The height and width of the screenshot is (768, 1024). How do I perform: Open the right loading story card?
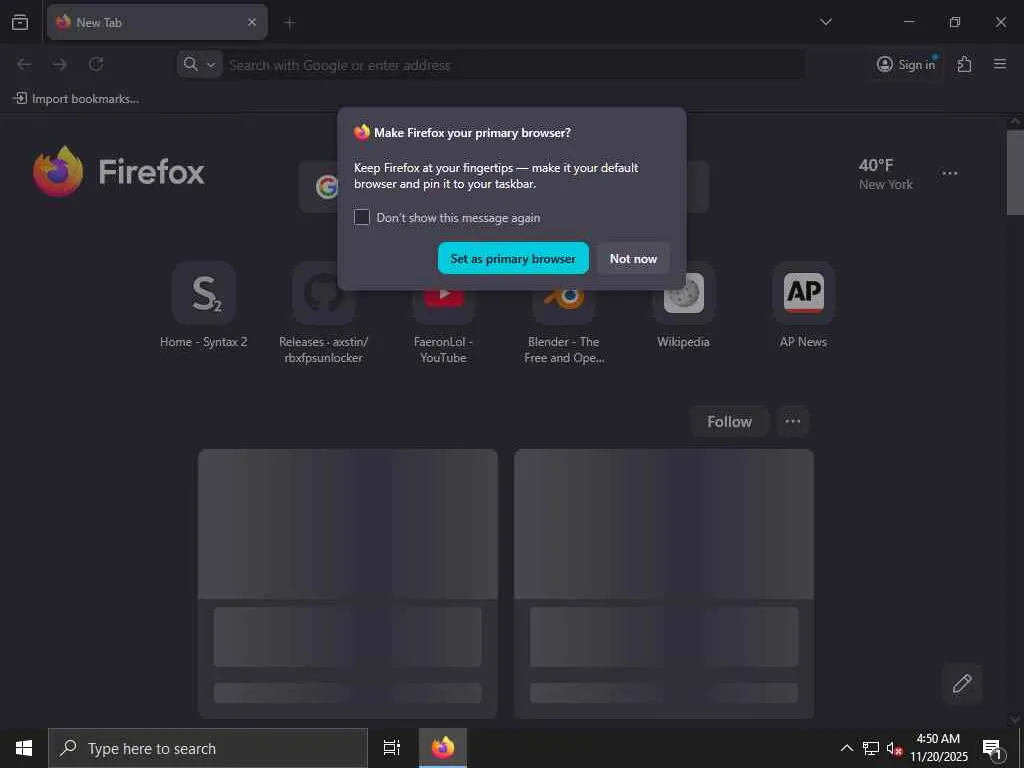coord(664,583)
